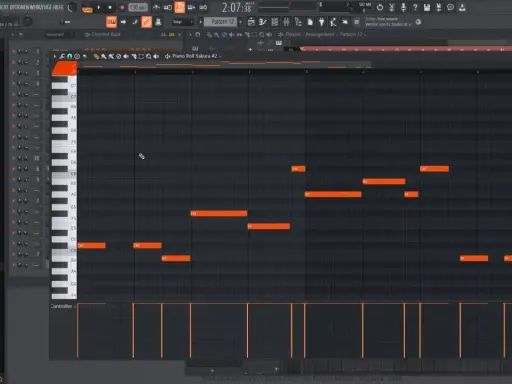Open Piano roll options menu arrow
The height and width of the screenshot is (384, 512).
[55, 56]
